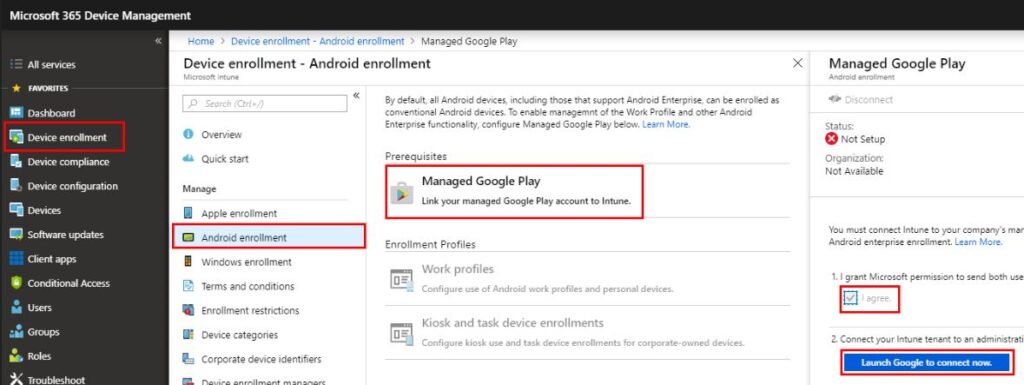Collapse the left navigation sidebar chevron

pos(158,40)
